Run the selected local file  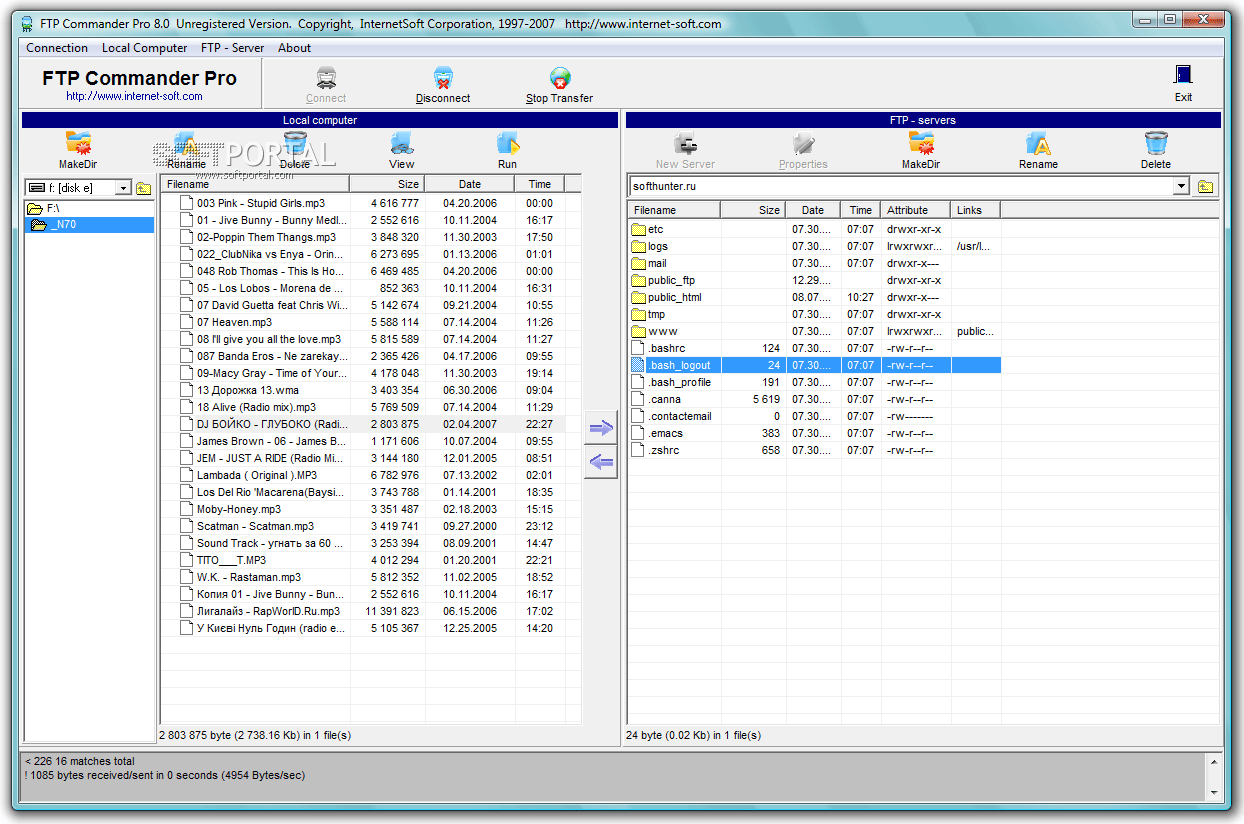[508, 143]
